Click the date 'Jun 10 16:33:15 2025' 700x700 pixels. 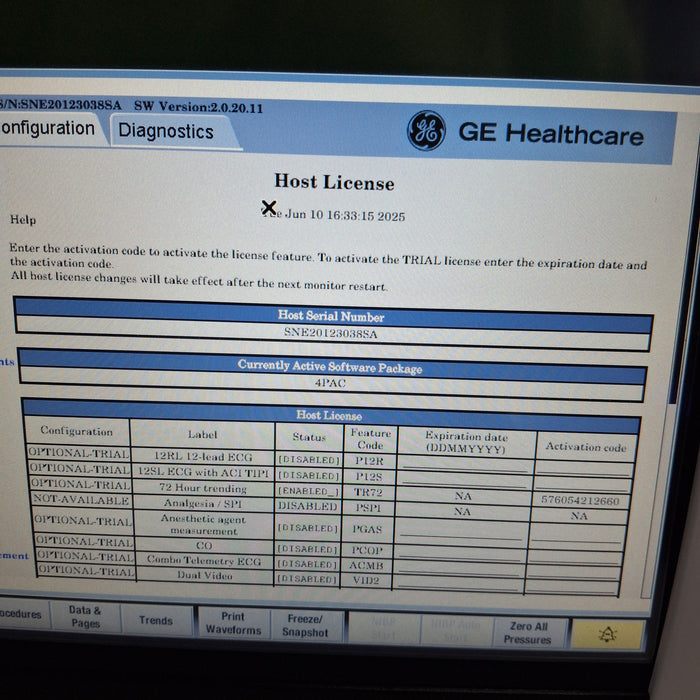click(x=345, y=216)
